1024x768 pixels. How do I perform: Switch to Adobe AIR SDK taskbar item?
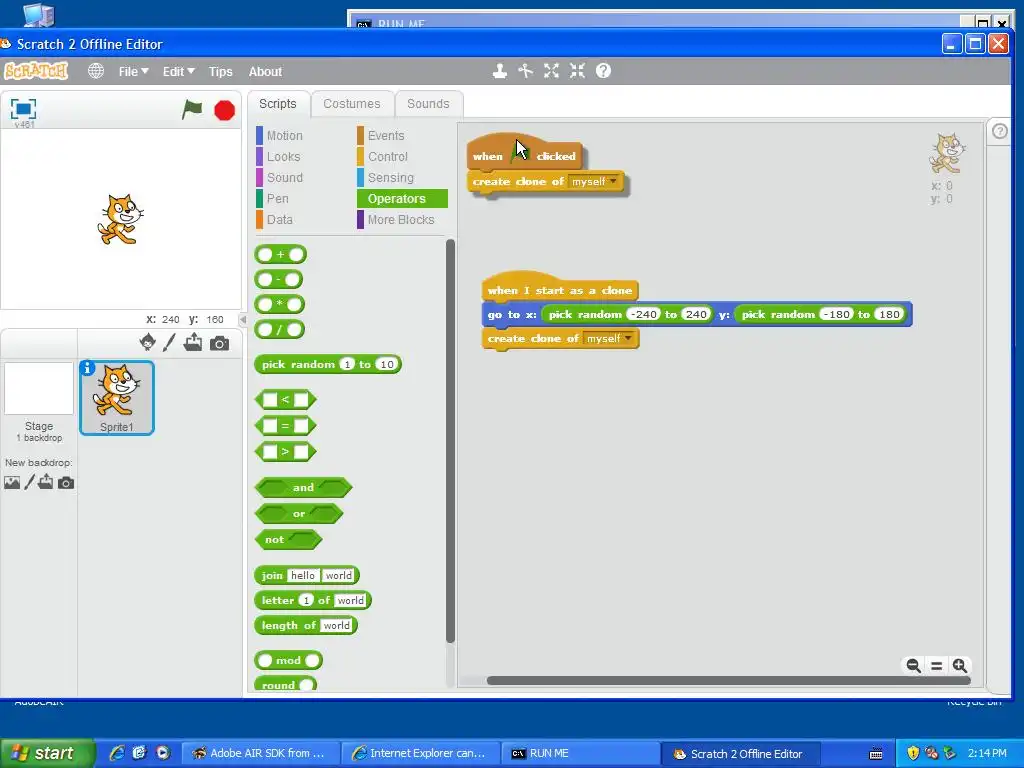click(261, 753)
